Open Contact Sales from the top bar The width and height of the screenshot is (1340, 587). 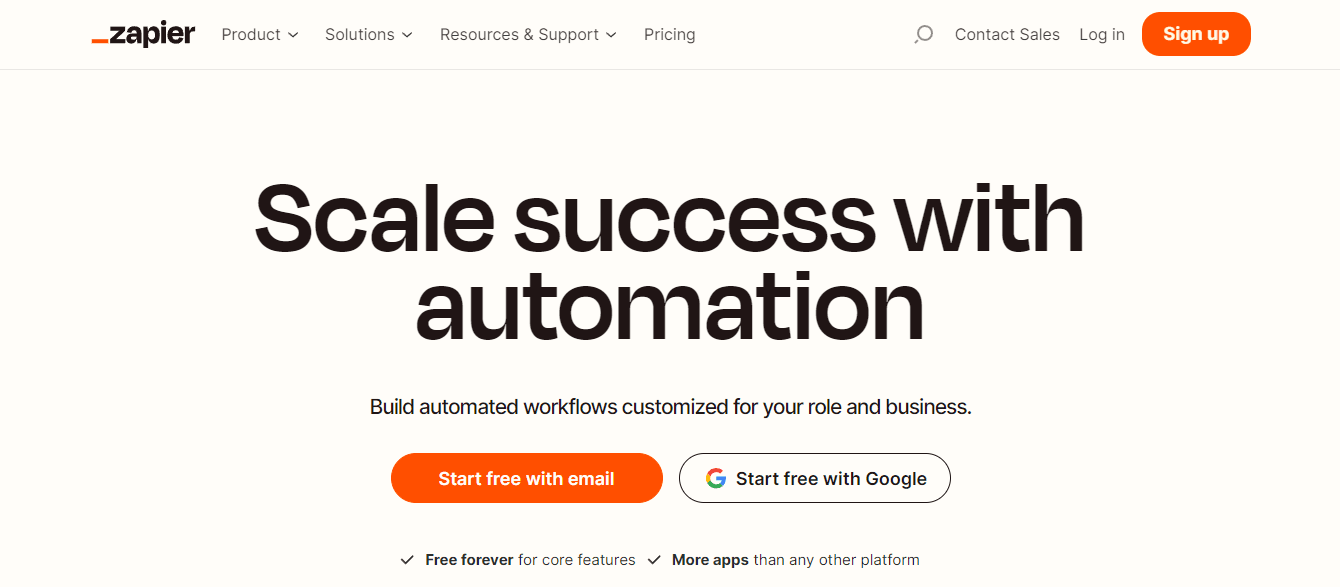click(1007, 34)
